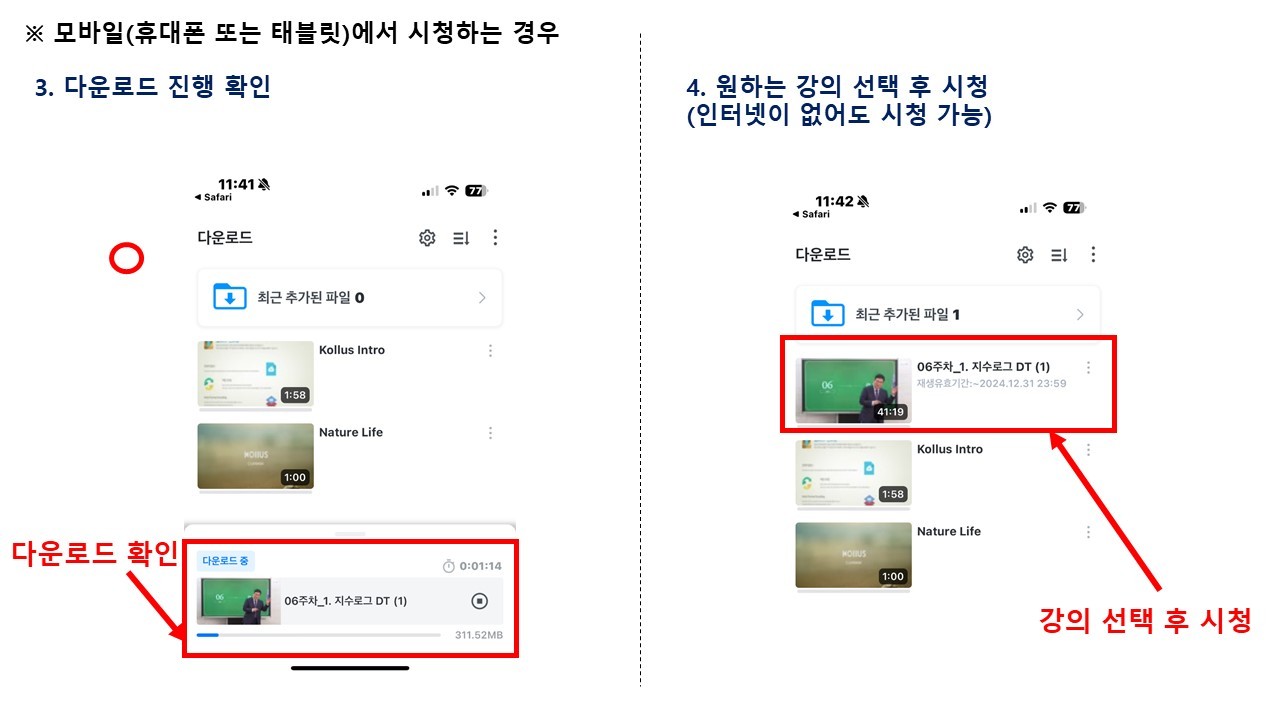
Task: Click the download folder icon showing 1 file
Action: 828,314
